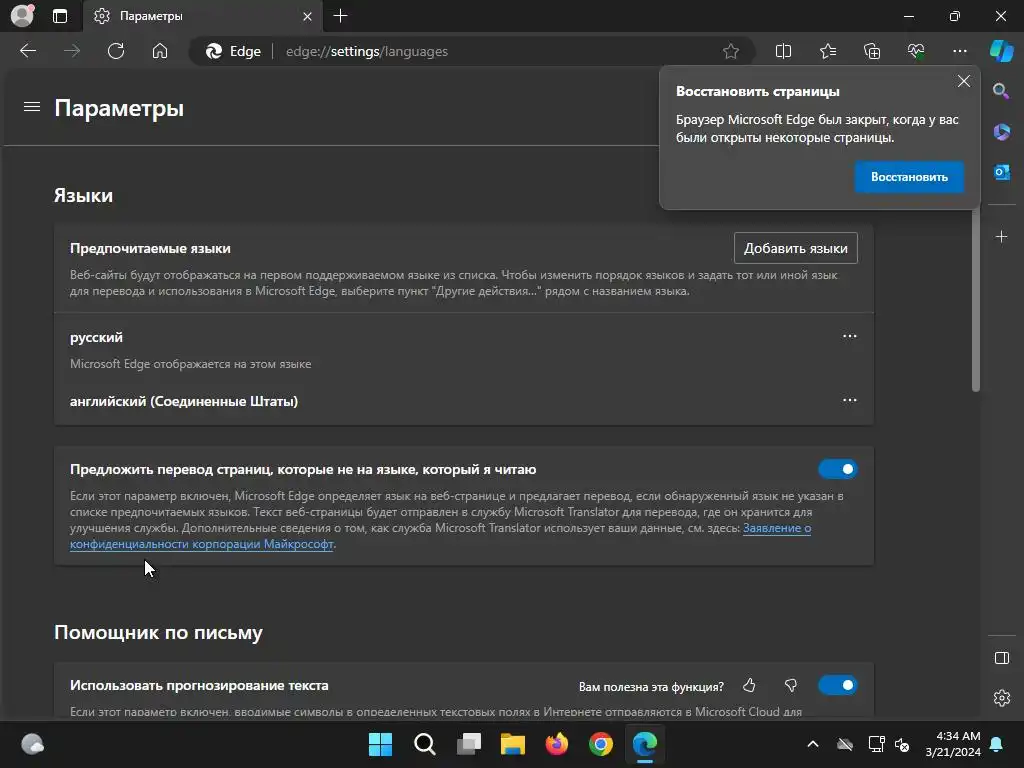Click the Восстановить button
This screenshot has width=1024, height=768.
(x=909, y=177)
